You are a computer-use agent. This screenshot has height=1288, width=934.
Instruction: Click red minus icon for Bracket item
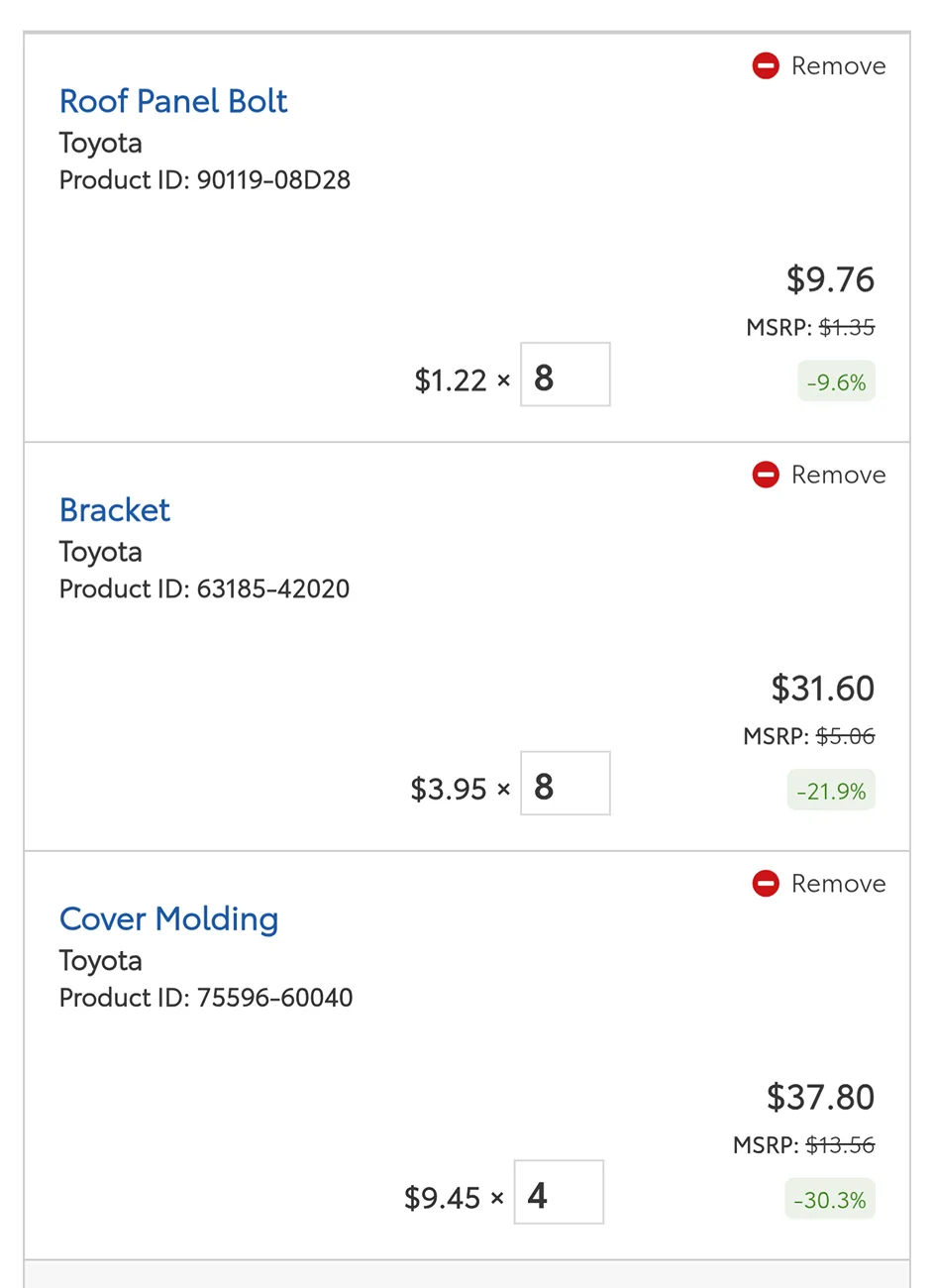pyautogui.click(x=766, y=476)
